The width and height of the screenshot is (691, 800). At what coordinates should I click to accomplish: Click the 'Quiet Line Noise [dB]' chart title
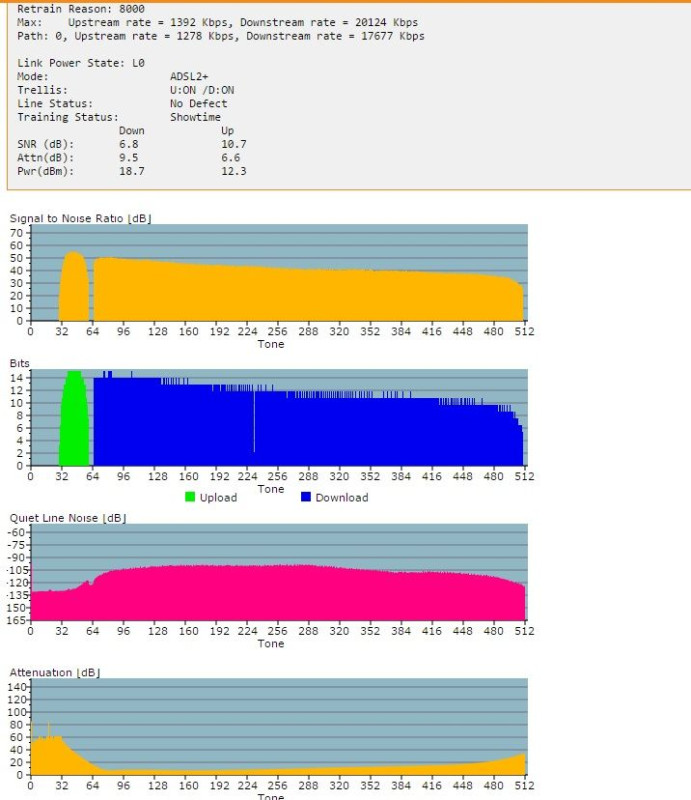click(x=68, y=518)
